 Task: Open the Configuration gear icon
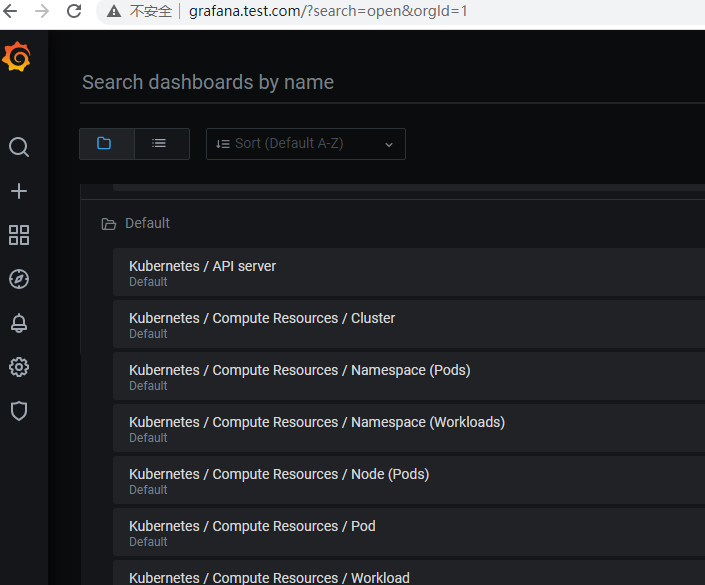(19, 367)
